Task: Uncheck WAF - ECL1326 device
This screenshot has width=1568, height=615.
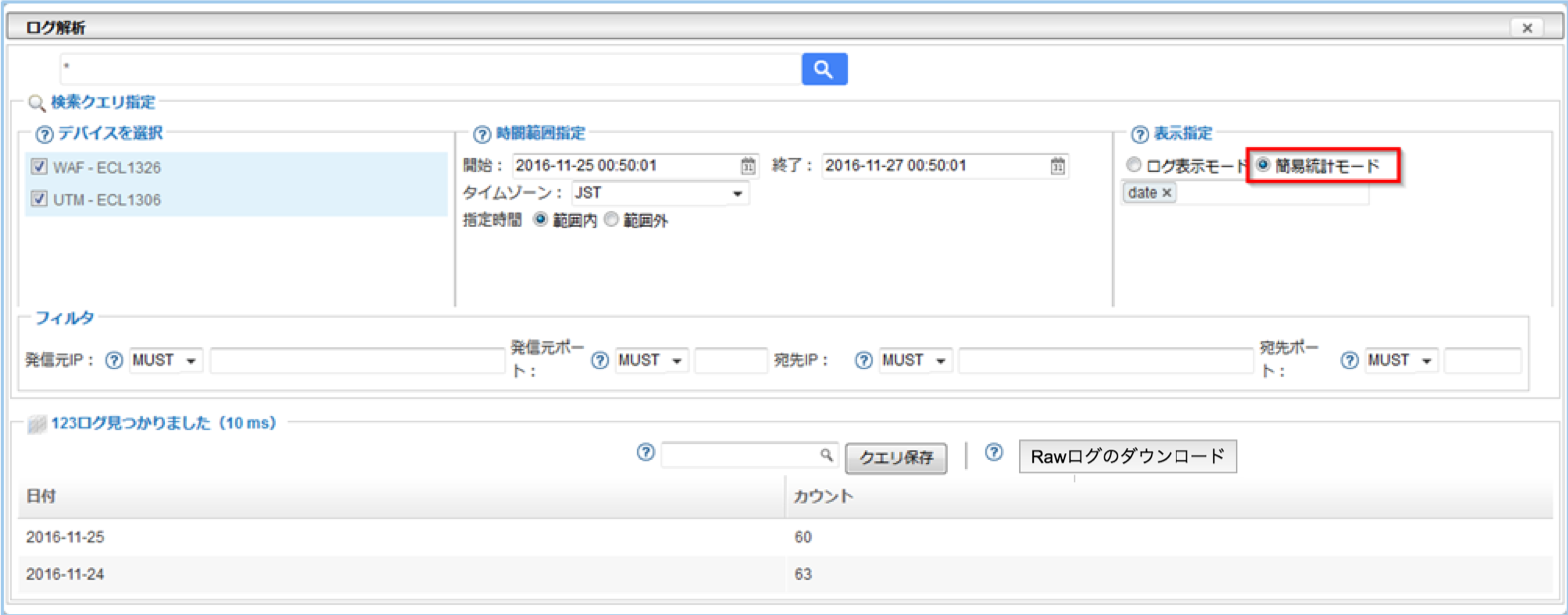Action: [39, 167]
